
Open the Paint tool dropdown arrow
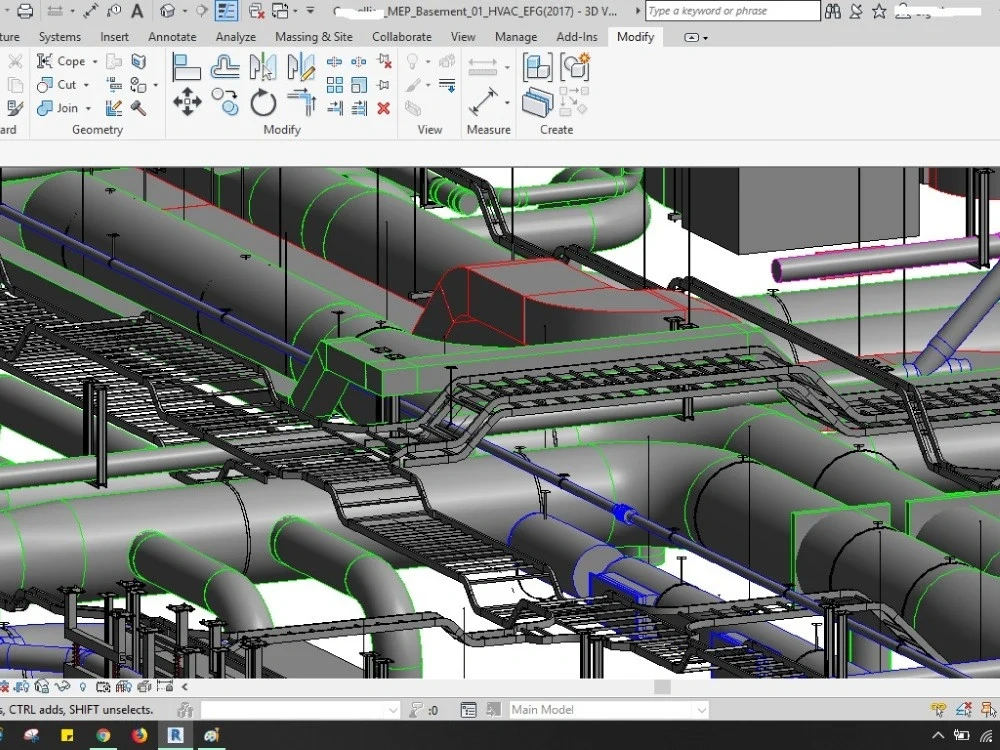tap(155, 85)
